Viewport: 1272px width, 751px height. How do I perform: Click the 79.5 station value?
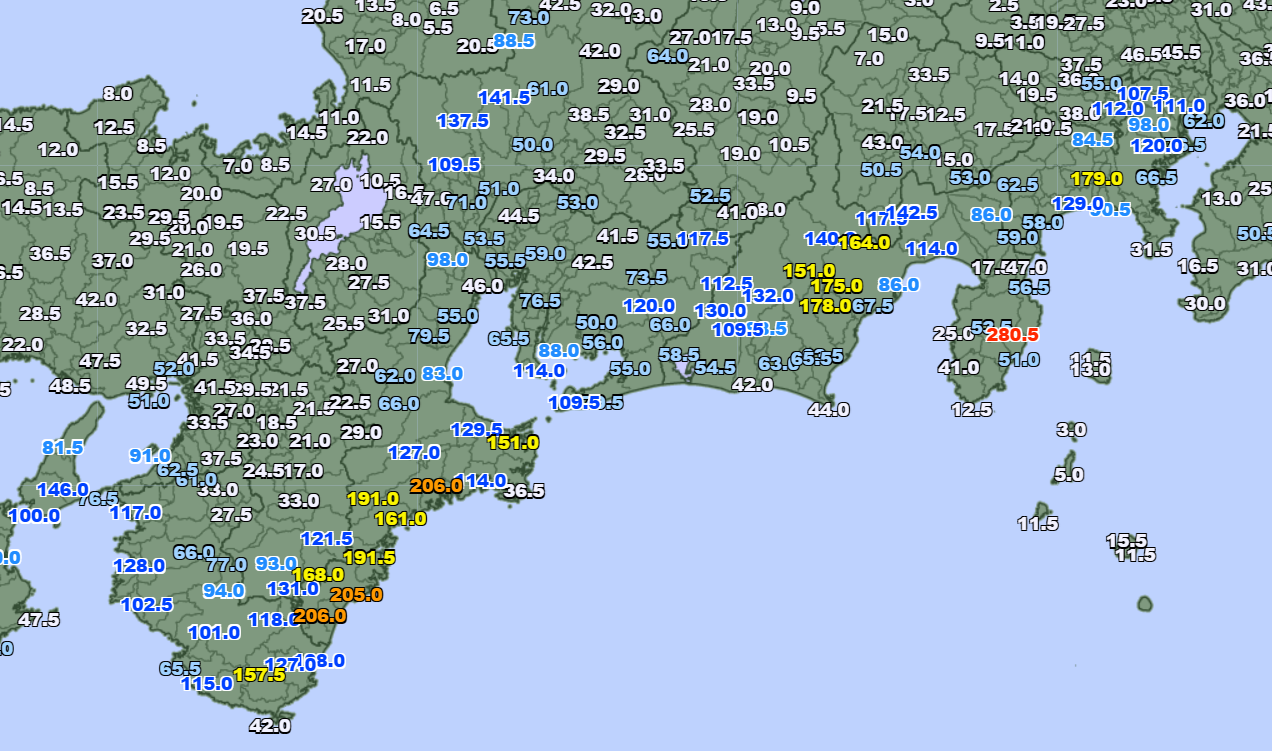(429, 335)
